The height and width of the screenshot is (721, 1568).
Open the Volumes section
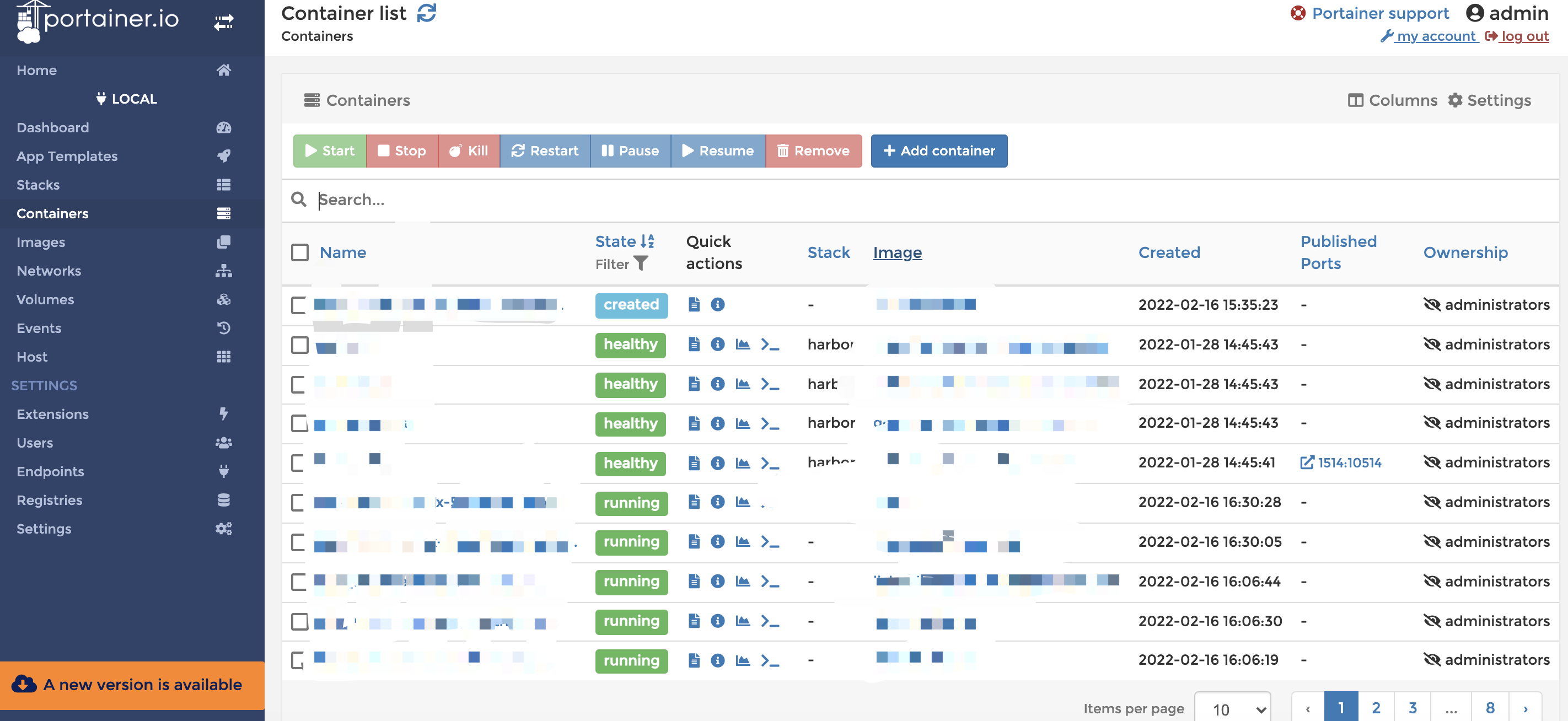tap(45, 299)
